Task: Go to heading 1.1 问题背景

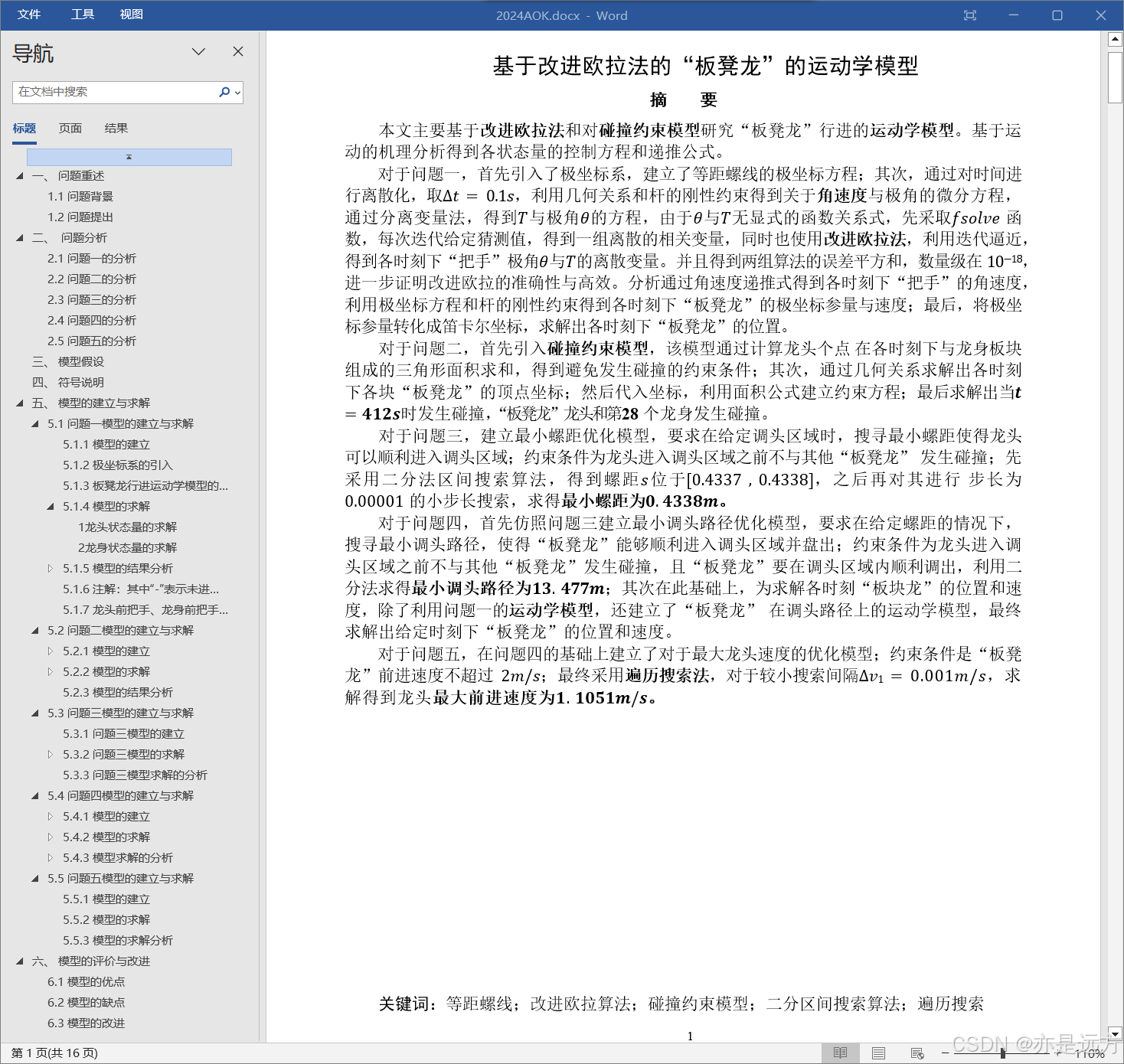Action: point(80,197)
